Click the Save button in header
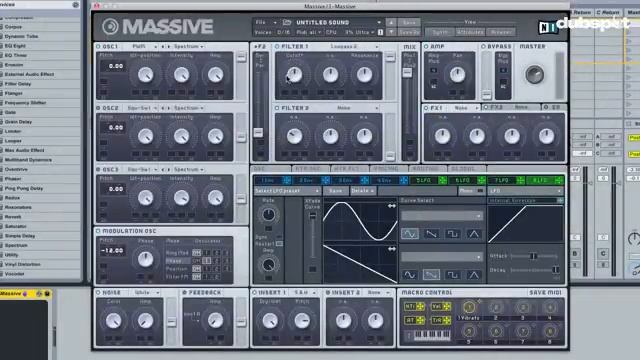 tap(409, 22)
